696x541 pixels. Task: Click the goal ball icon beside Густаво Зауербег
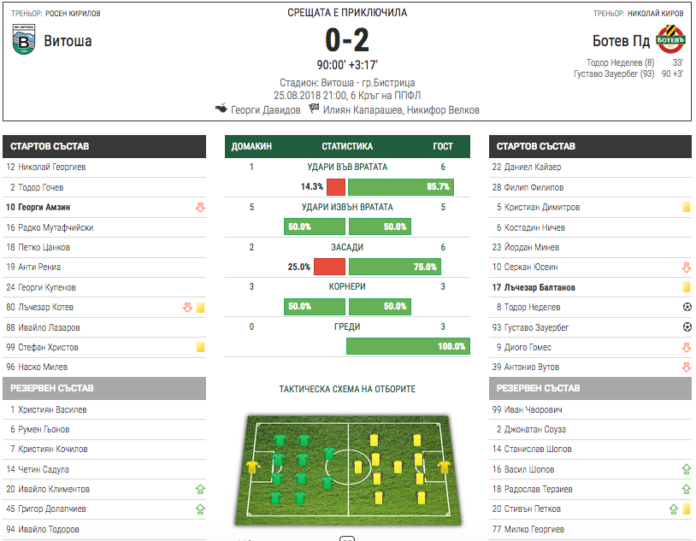pyautogui.click(x=686, y=327)
